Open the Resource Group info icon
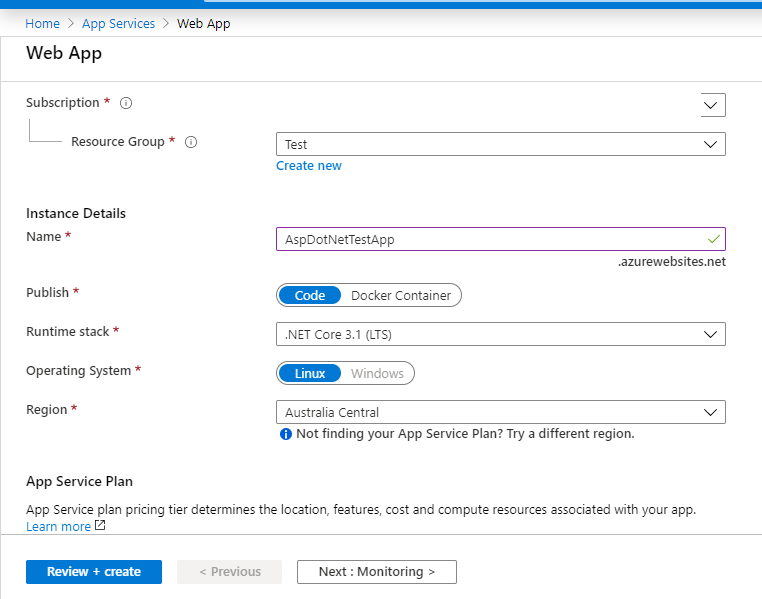Screen dimensions: 762x599 tap(191, 142)
